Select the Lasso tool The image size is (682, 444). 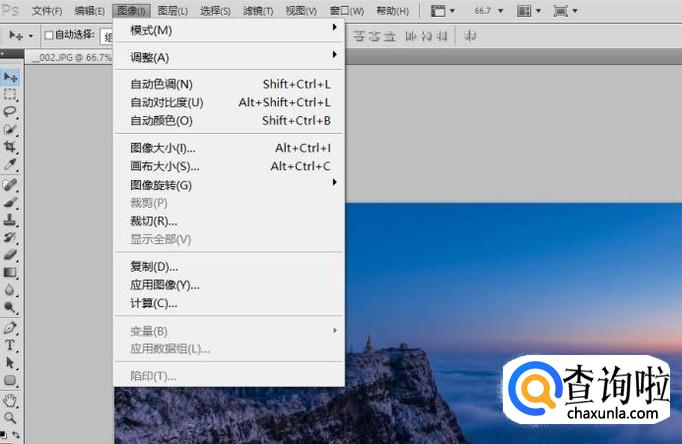pos(10,112)
